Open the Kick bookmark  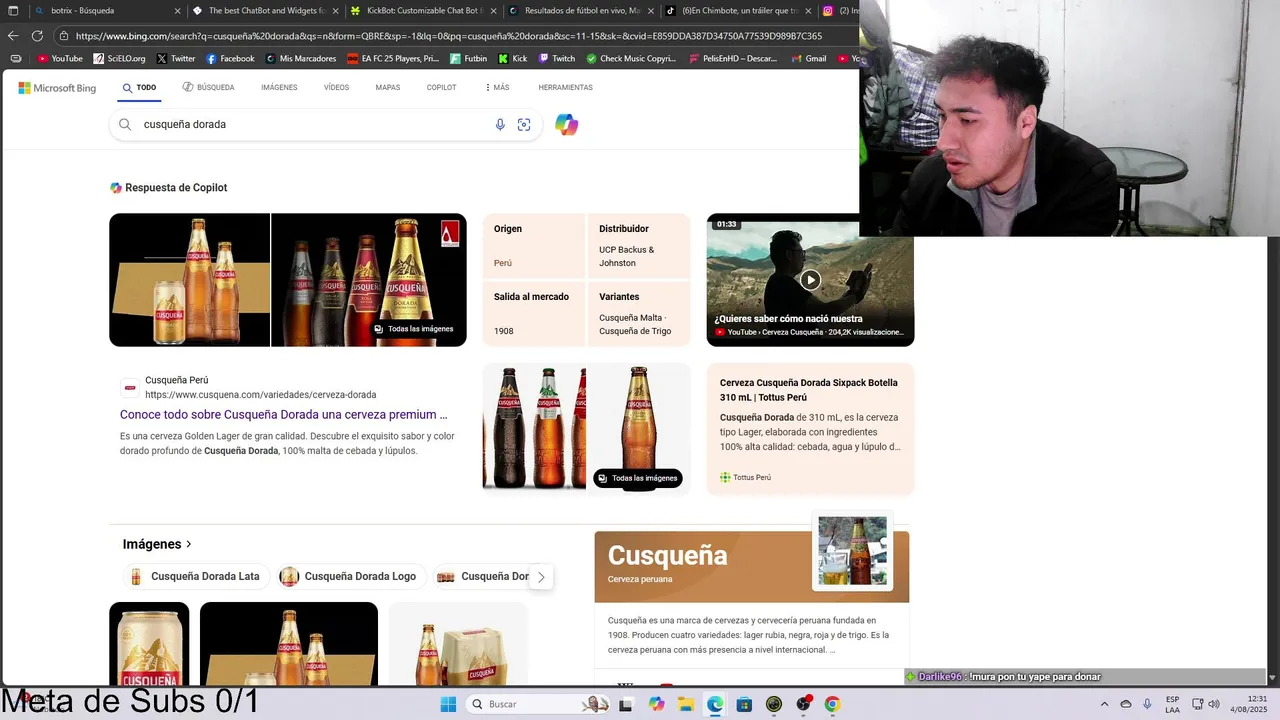click(513, 59)
